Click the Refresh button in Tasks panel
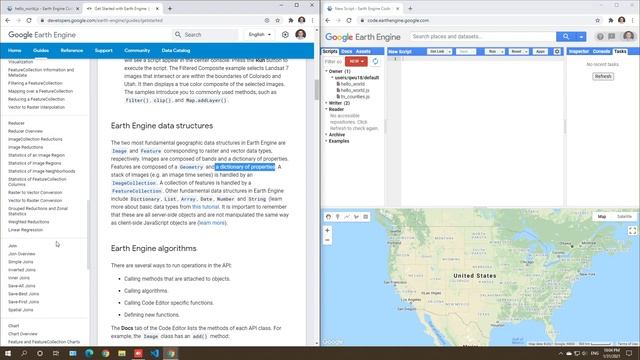Image resolution: width=640 pixels, height=360 pixels. point(603,76)
